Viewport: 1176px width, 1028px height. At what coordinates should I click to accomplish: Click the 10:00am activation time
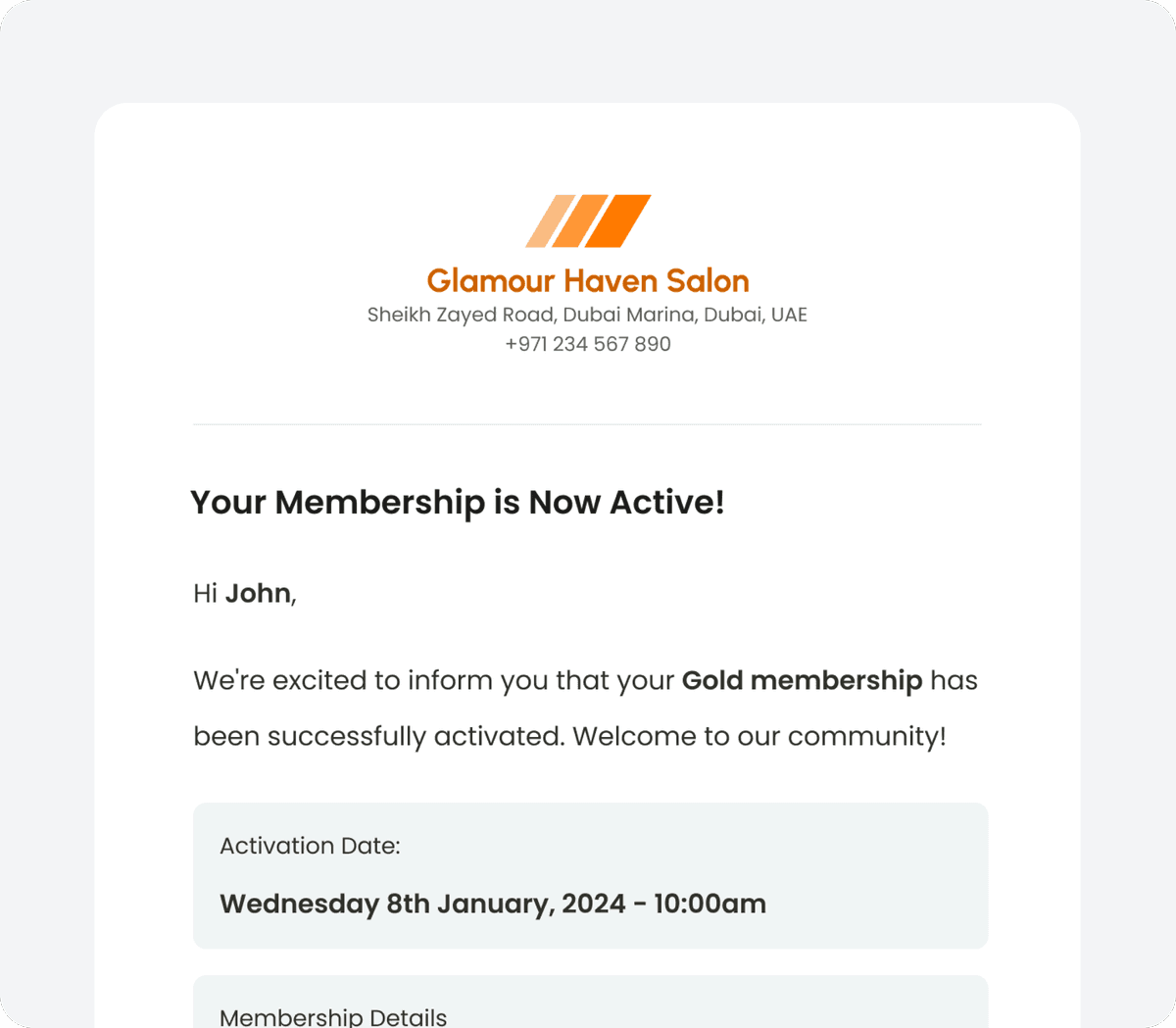710,904
